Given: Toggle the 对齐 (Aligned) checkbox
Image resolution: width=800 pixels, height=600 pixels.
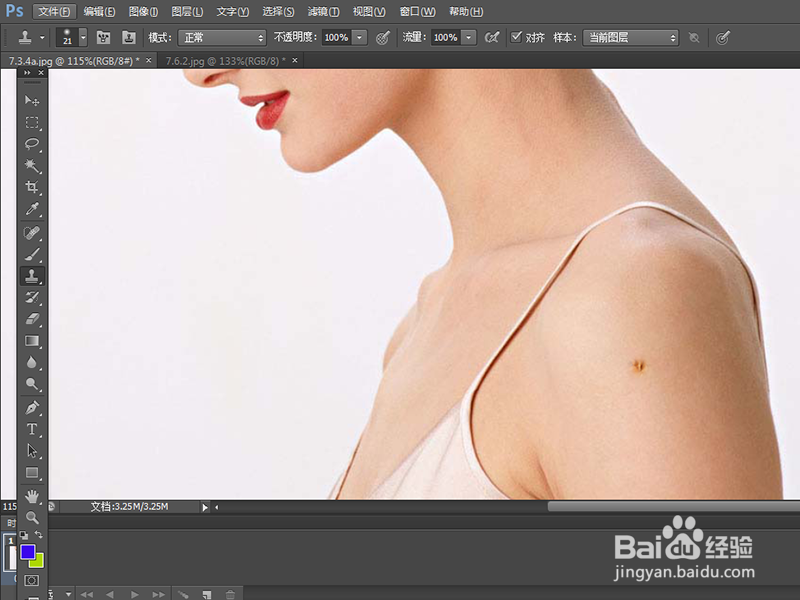Looking at the screenshot, I should click(516, 37).
